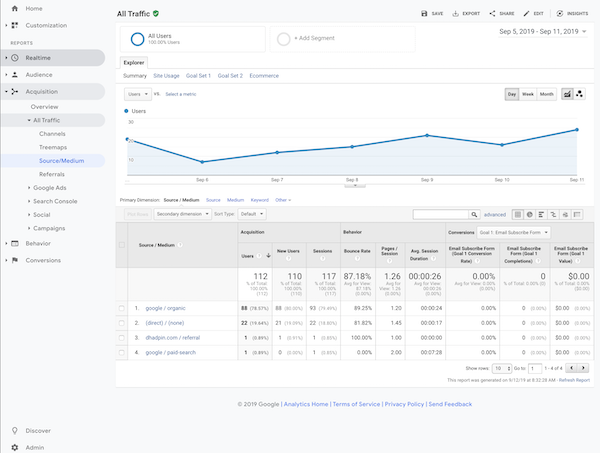Click the Share icon
The height and width of the screenshot is (453, 600).
[492, 13]
